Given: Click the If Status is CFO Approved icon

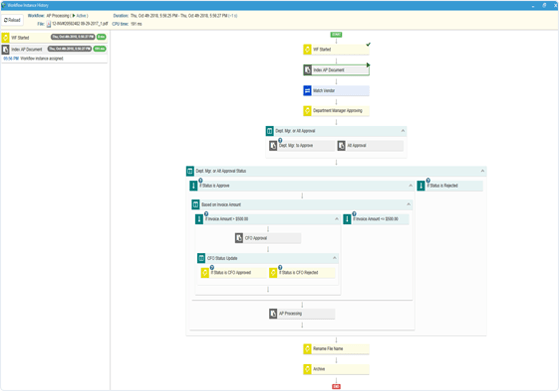Looking at the screenshot, I should 205,273.
